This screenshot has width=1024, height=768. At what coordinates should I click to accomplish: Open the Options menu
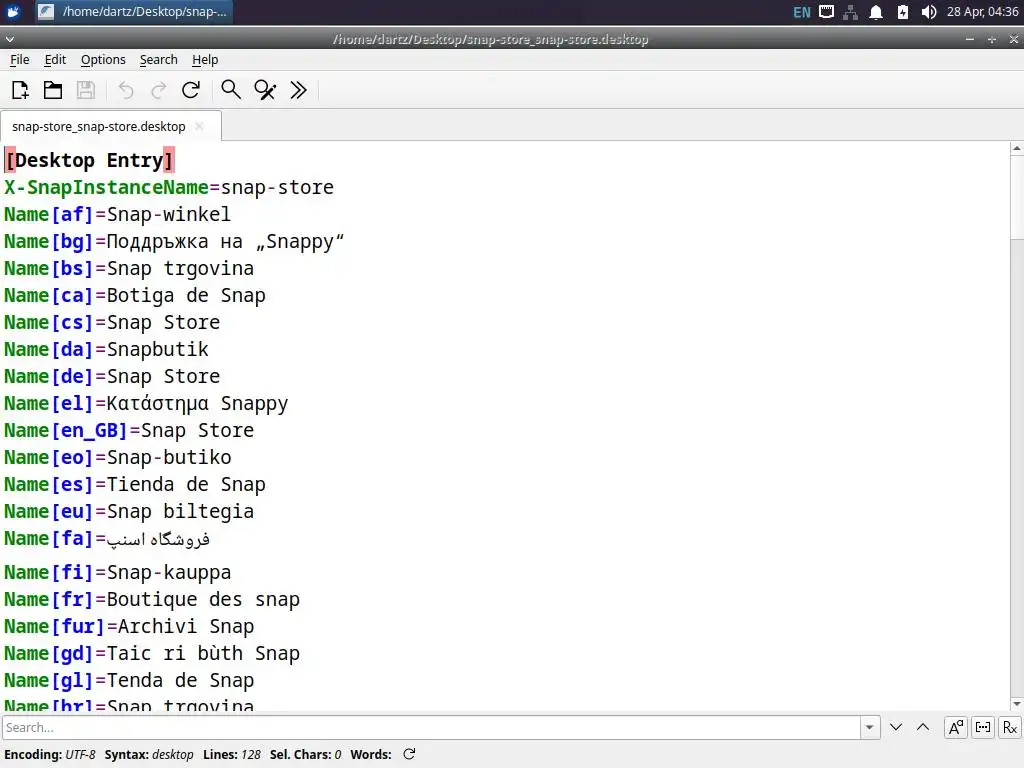click(x=103, y=59)
